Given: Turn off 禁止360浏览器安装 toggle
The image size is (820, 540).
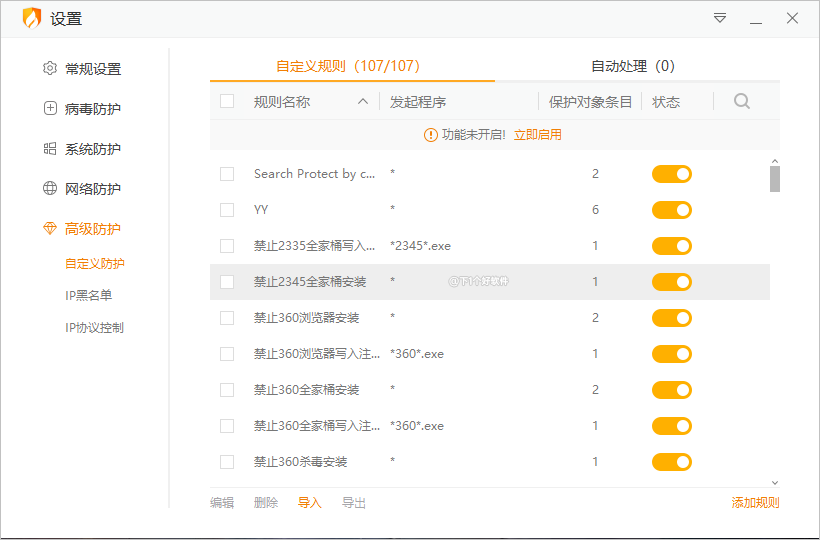Looking at the screenshot, I should [672, 318].
